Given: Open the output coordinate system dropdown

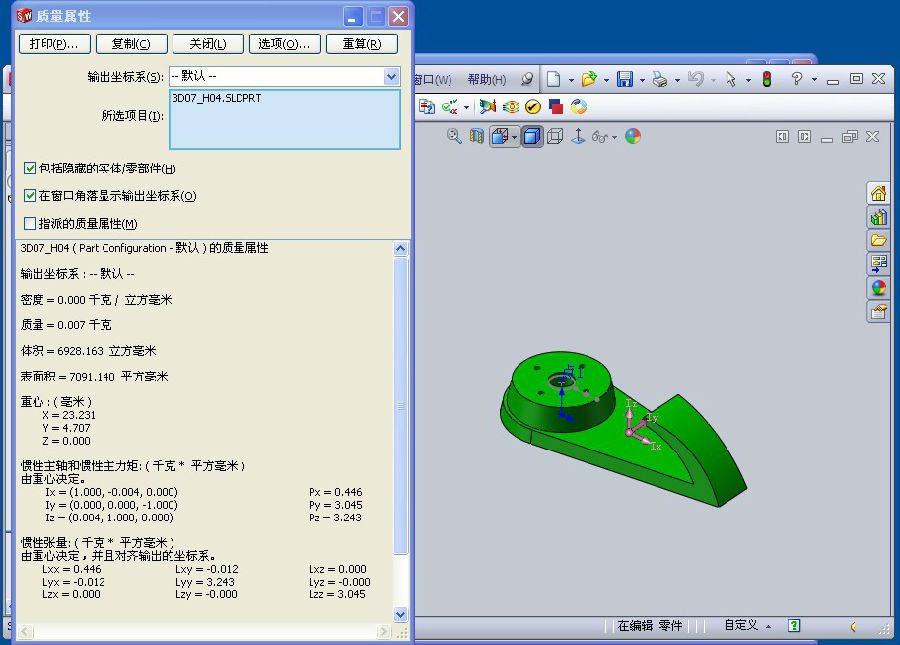Looking at the screenshot, I should point(391,76).
